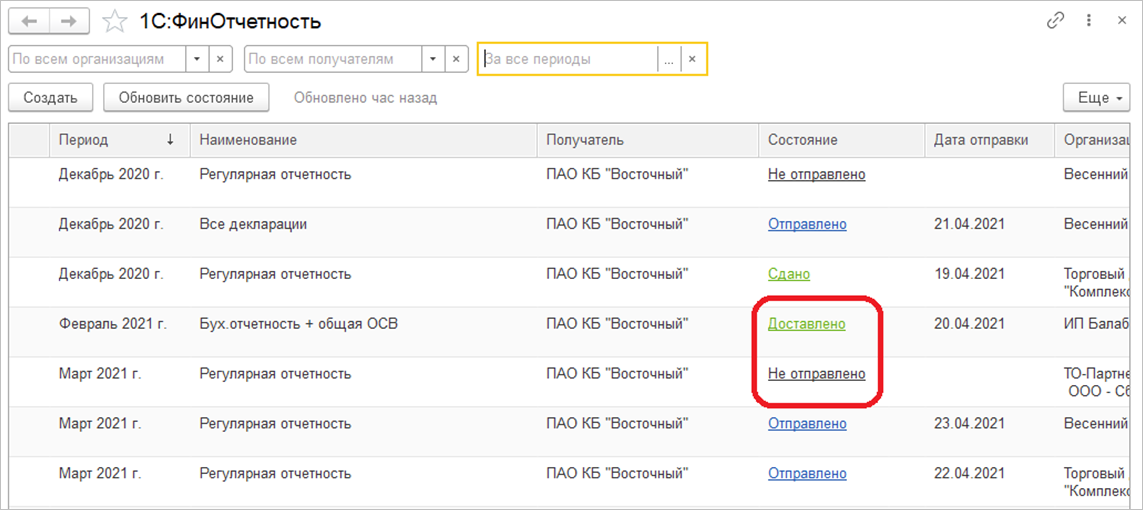Viewport: 1143px width, 510px height.
Task: Click the Состояние column header
Action: 803,140
